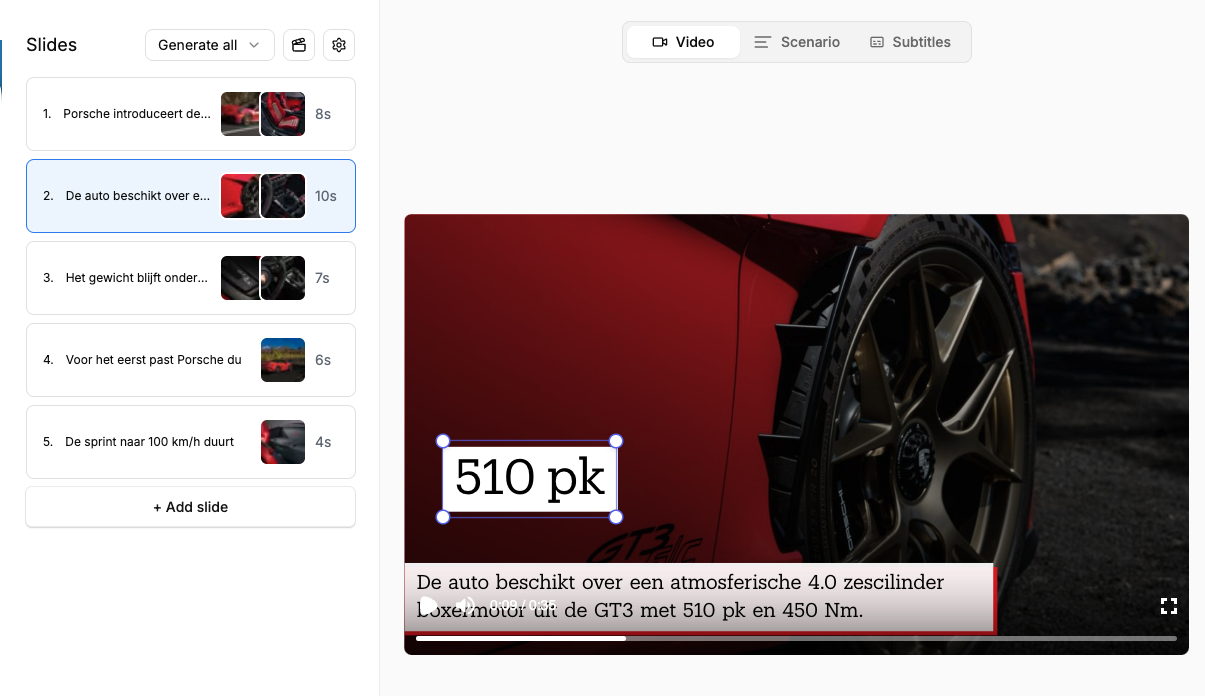Screen dimensions: 1205x696
Task: Select slide "Porsche introduceert de..."
Action: pos(191,114)
